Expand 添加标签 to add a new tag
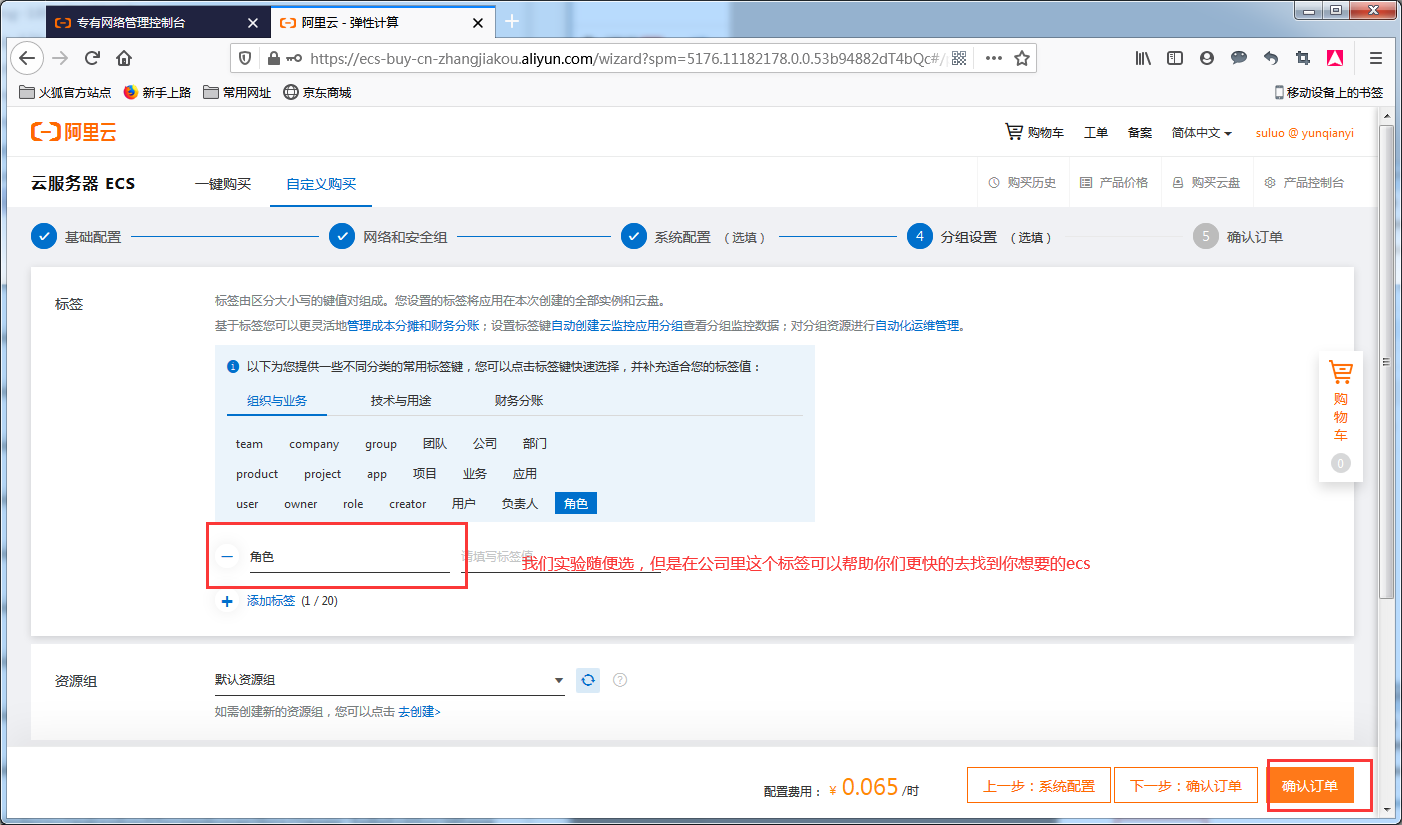The image size is (1402, 825). [x=270, y=602]
